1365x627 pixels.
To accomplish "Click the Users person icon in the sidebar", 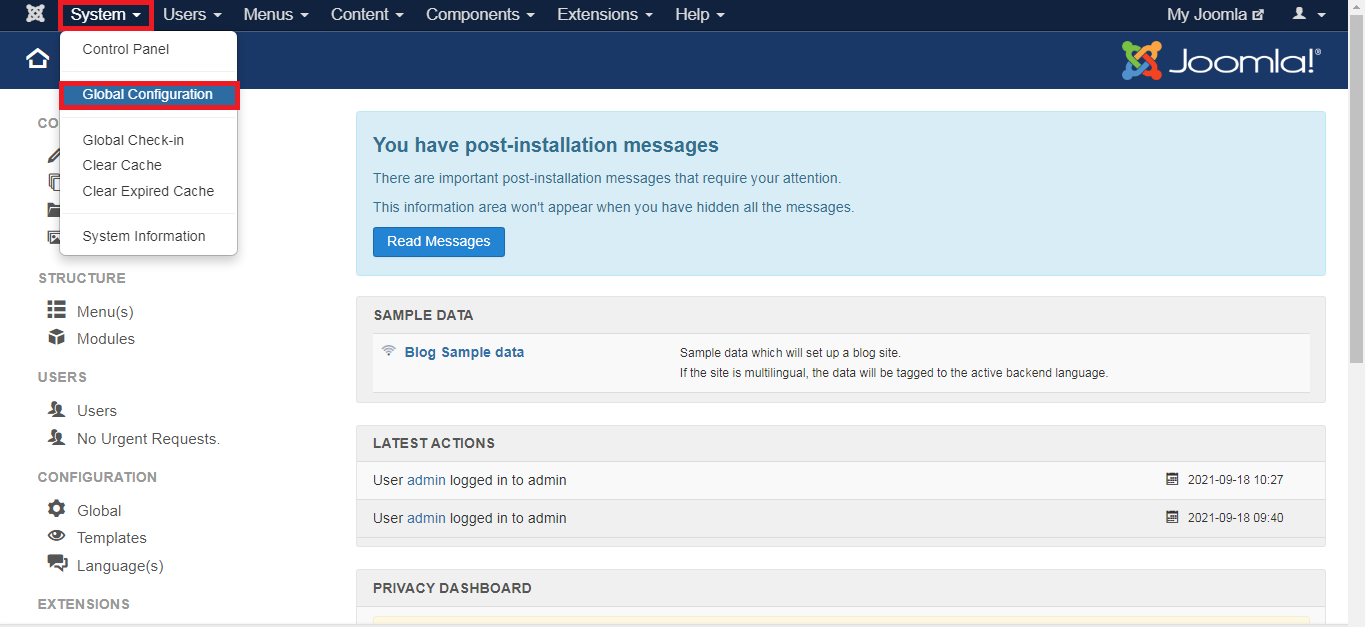I will (x=56, y=409).
